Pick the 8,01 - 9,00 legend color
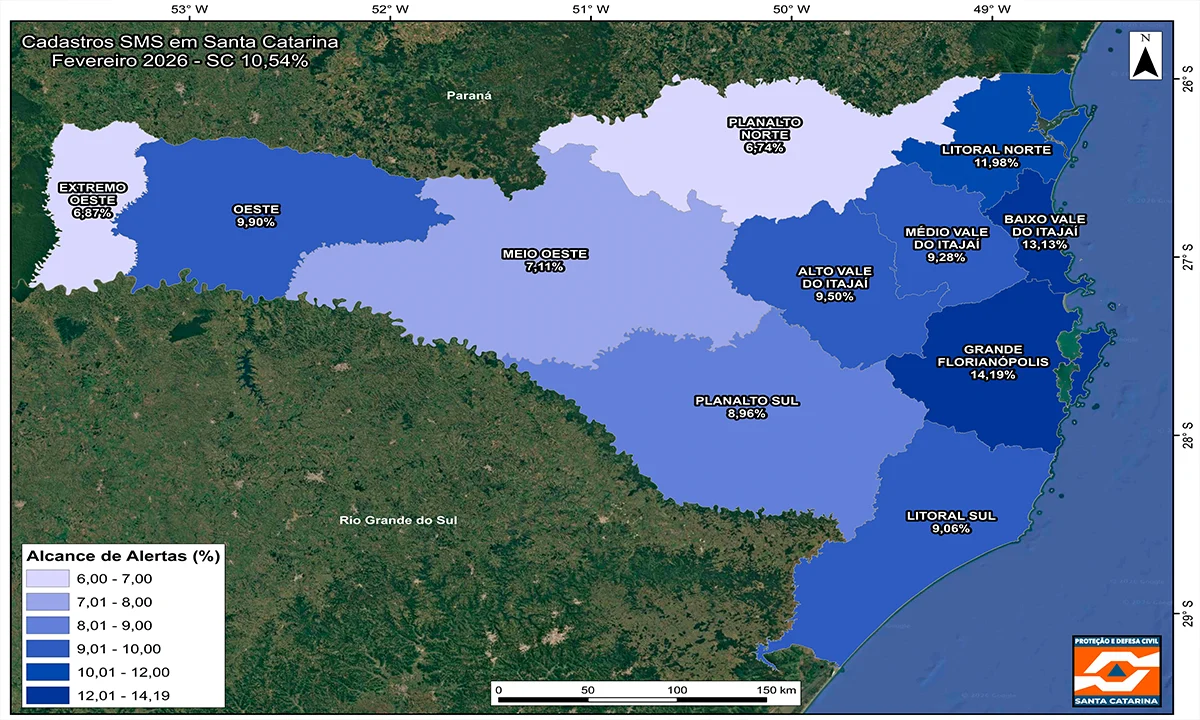Screen dimensions: 1200x720 click(47, 625)
